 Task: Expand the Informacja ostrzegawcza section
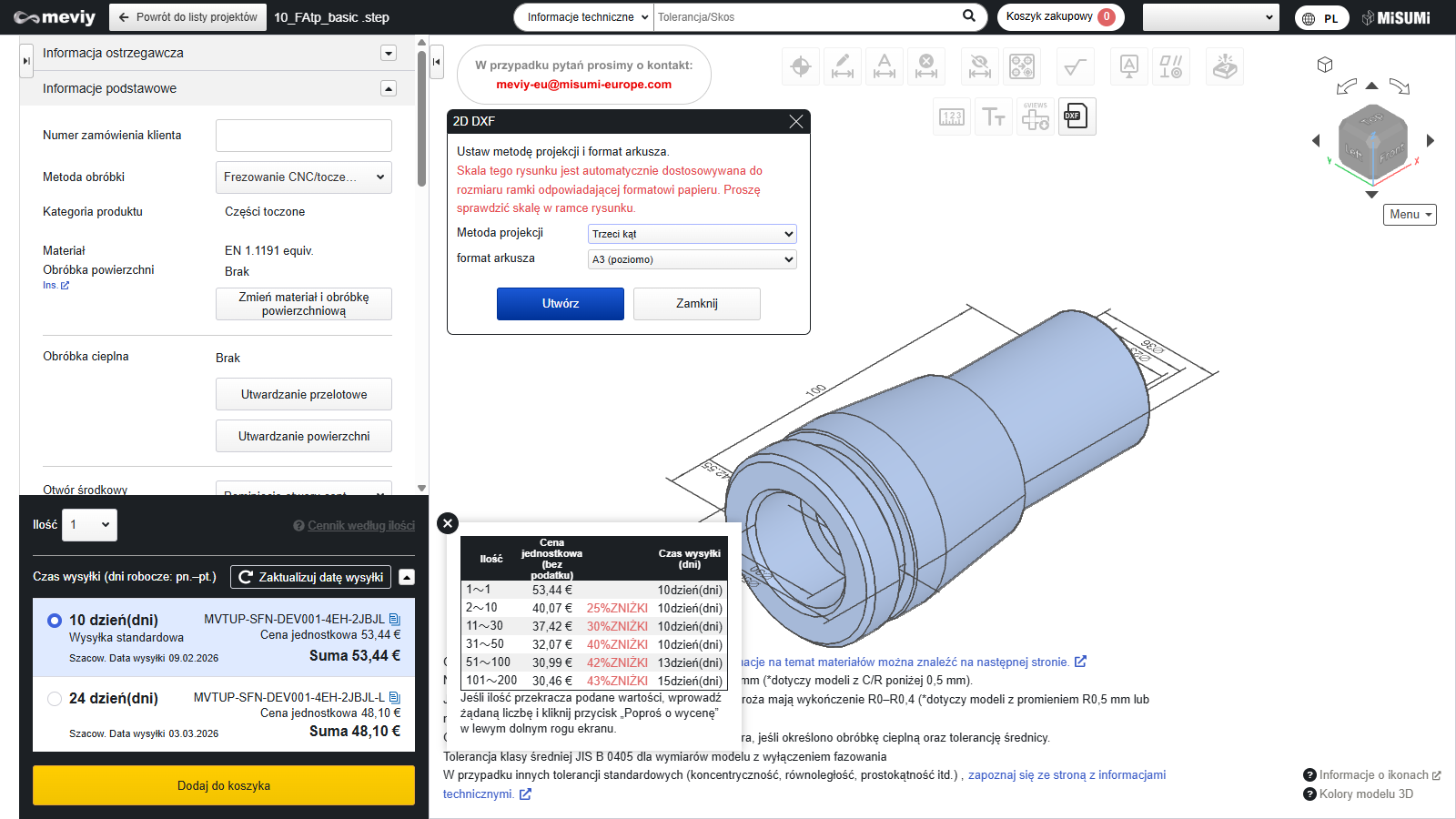coord(389,53)
